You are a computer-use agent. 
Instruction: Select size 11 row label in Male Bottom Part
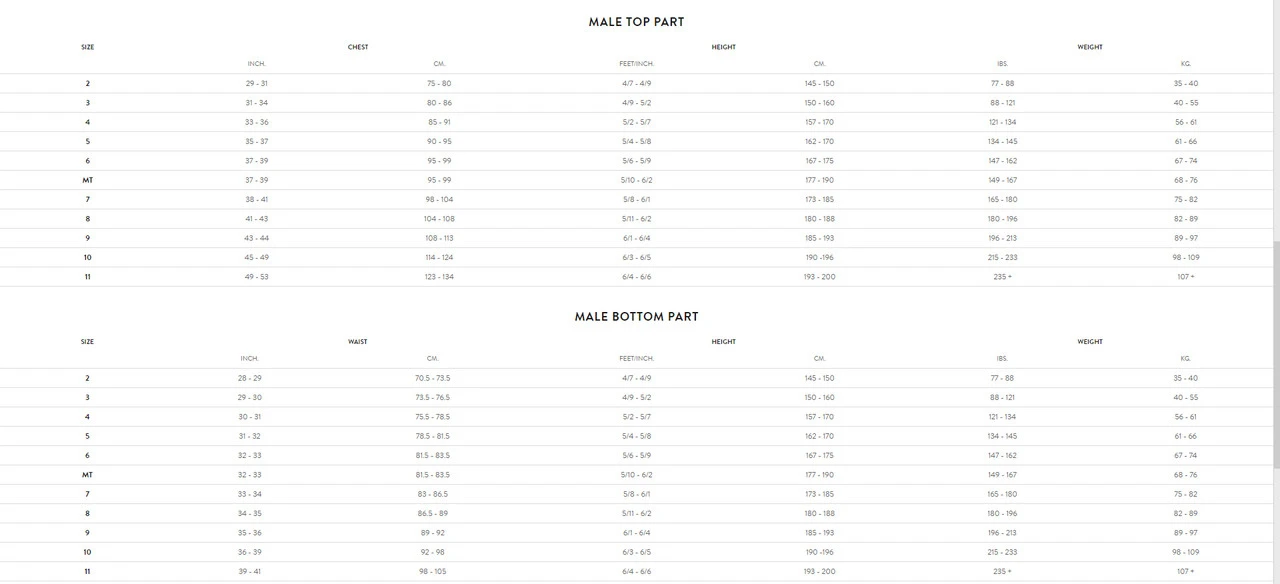pos(87,571)
